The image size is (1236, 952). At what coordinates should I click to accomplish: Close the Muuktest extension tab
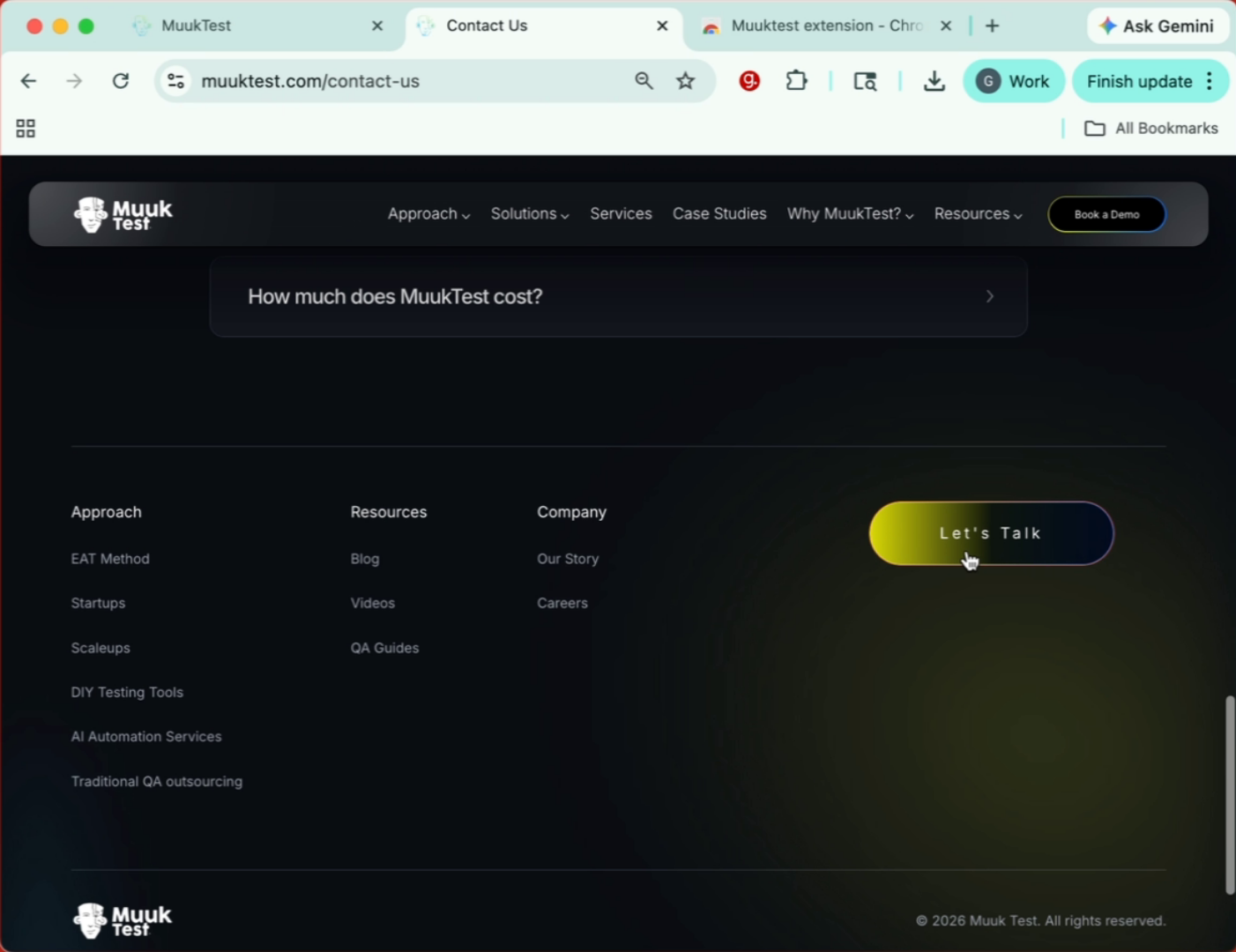946,26
